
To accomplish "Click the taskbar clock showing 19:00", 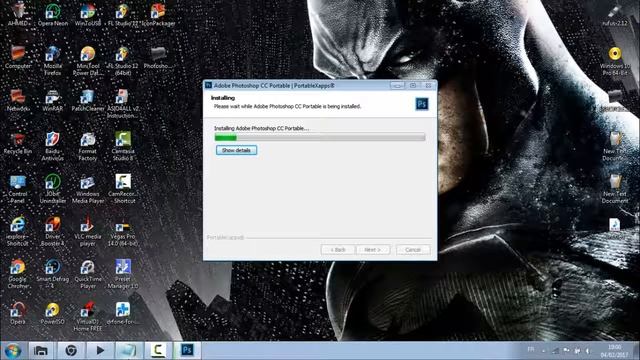I will (x=615, y=351).
